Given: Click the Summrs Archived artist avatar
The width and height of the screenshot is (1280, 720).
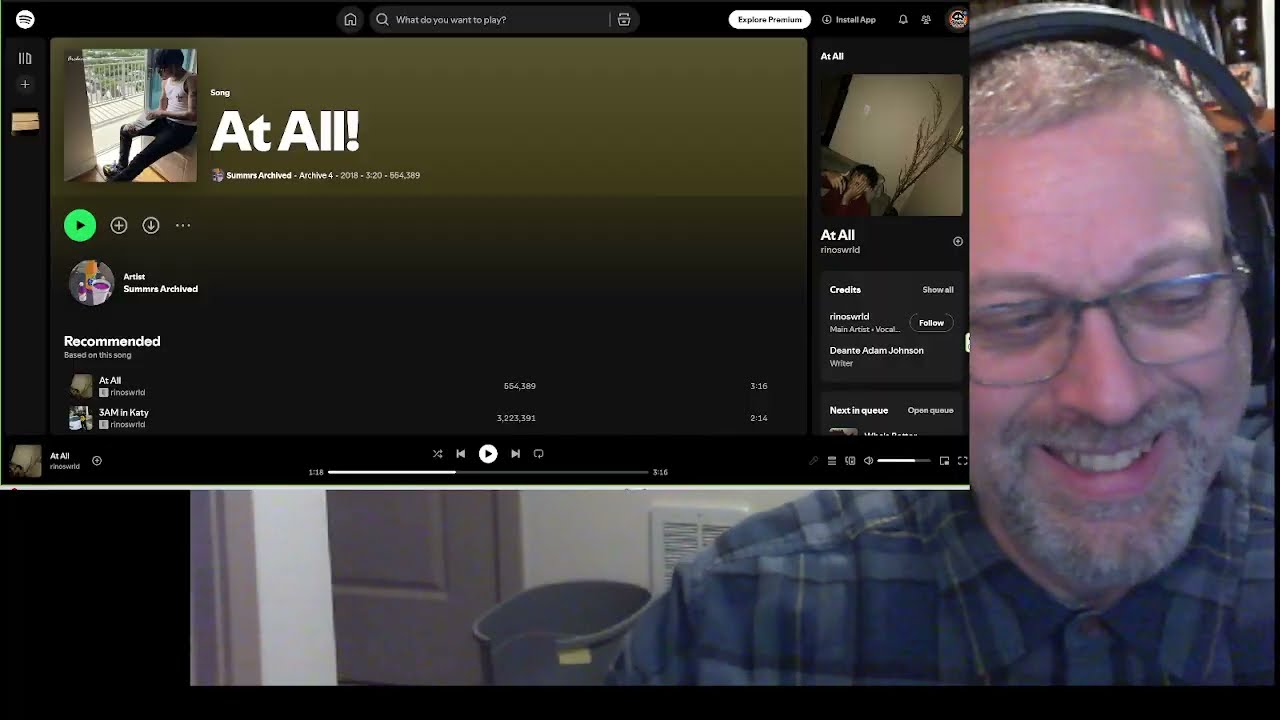Looking at the screenshot, I should (91, 283).
